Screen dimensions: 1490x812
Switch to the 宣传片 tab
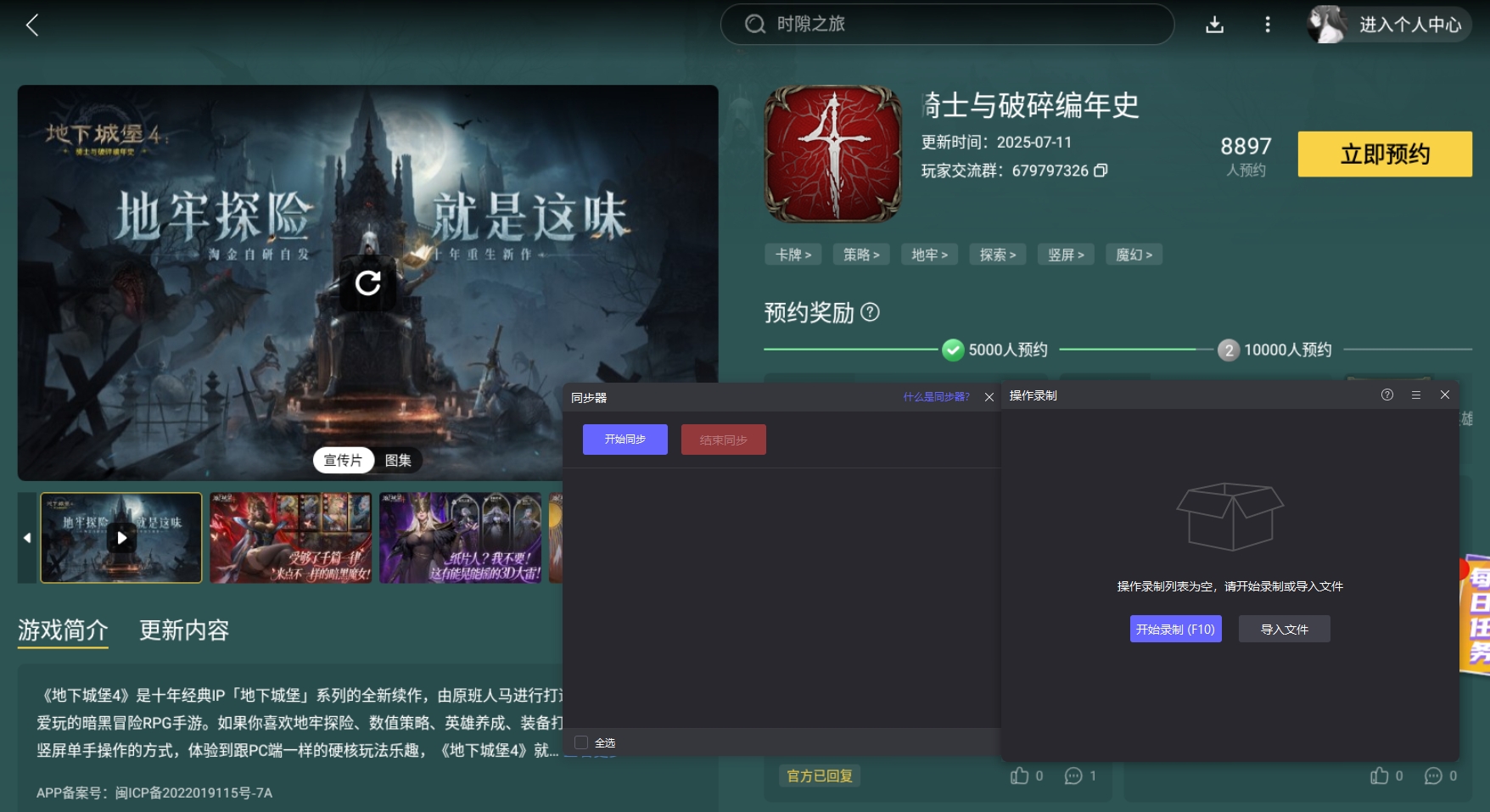(x=343, y=460)
